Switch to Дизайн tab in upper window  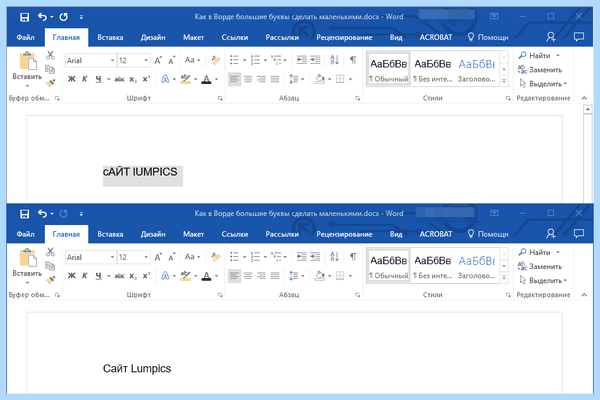(153, 37)
